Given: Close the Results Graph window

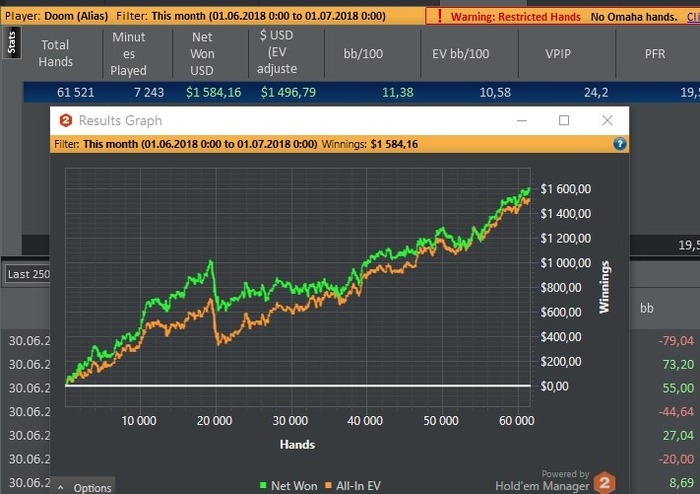Looking at the screenshot, I should (x=607, y=120).
